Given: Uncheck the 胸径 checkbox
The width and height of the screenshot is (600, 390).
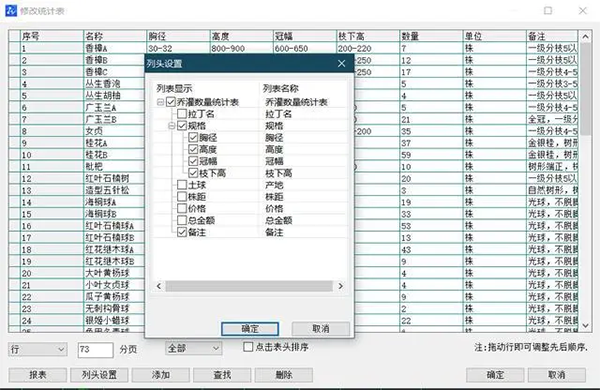Looking at the screenshot, I should click(193, 137).
